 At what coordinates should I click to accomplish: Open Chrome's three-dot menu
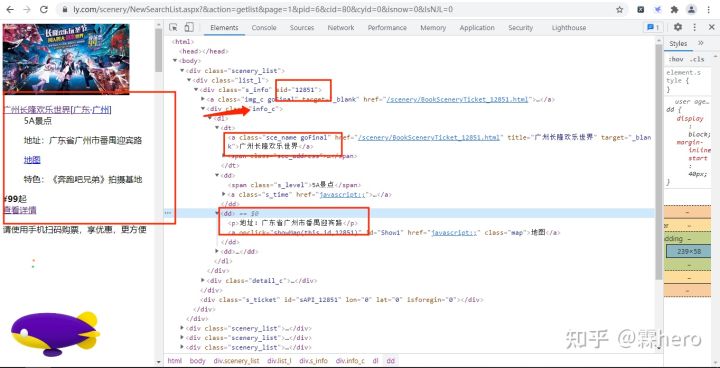click(x=709, y=9)
